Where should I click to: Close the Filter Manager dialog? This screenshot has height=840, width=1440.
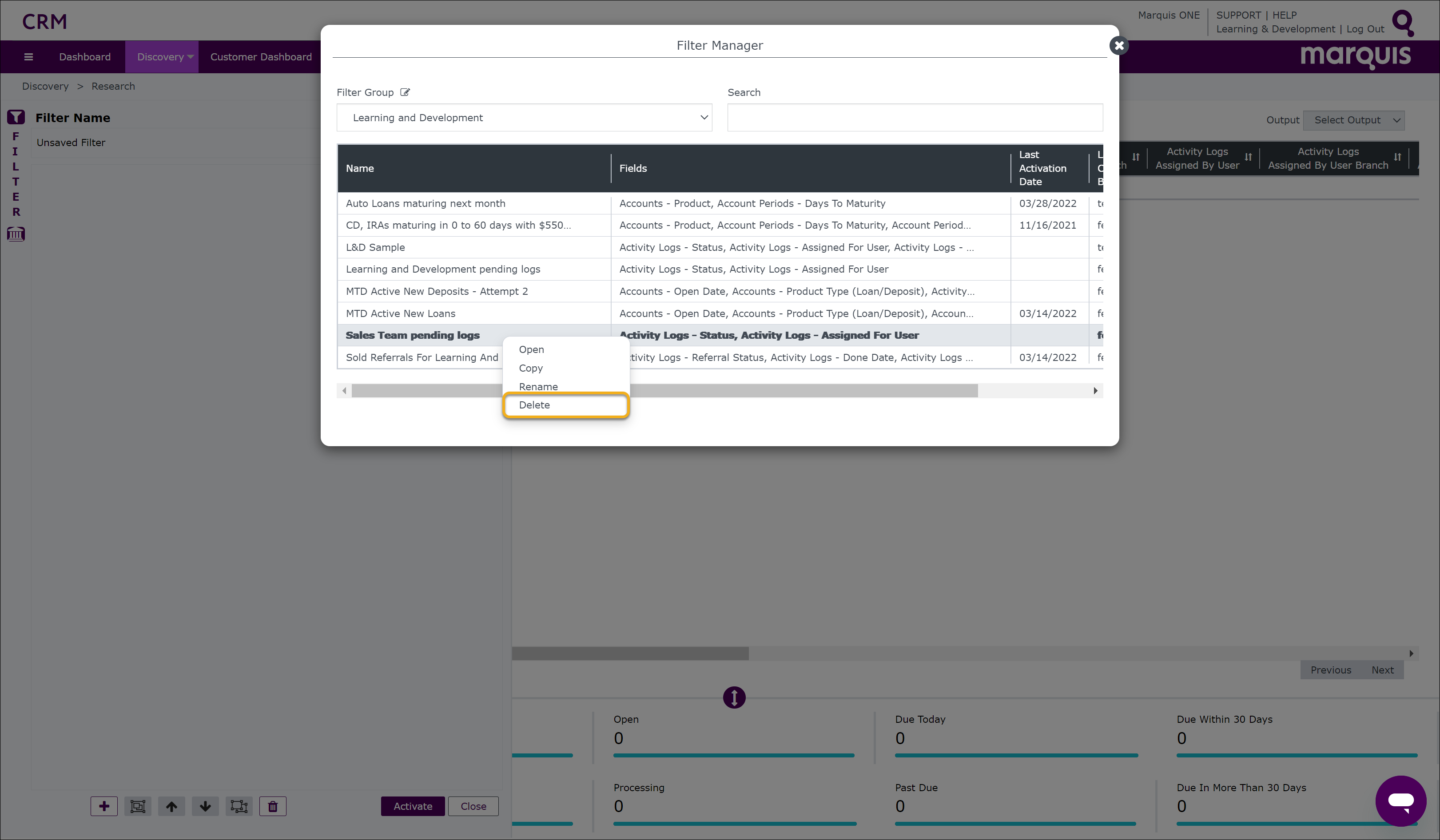1118,45
